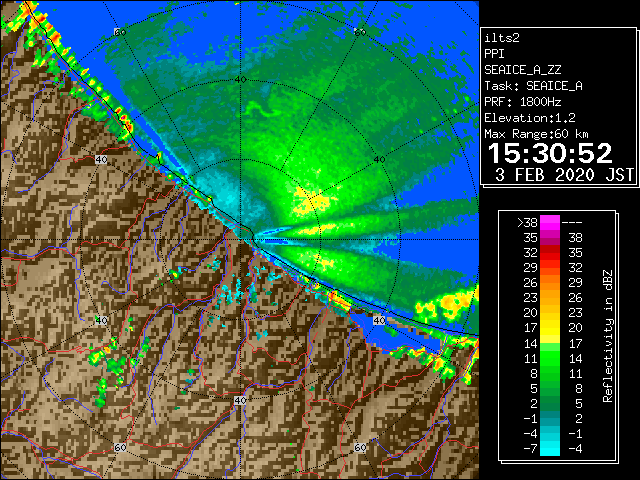Viewport: 640px width, 480px height.
Task: Select the "Elevation:1.2" line
Action: [x=529, y=118]
